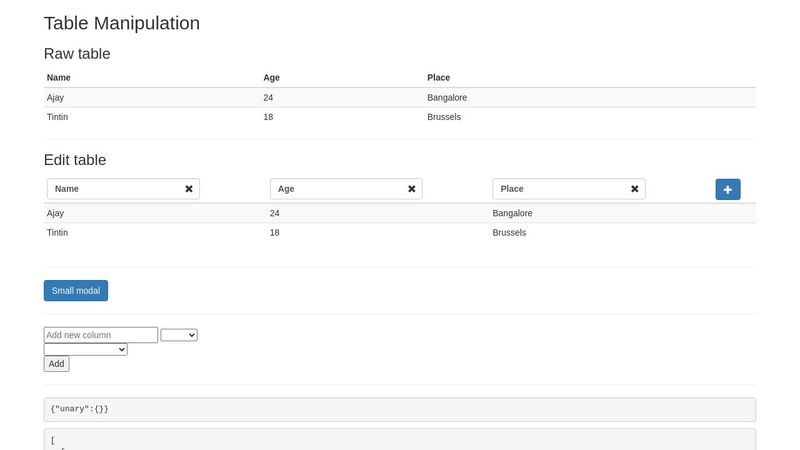
Task: Click the blue plus icon in Edit table
Action: click(728, 189)
